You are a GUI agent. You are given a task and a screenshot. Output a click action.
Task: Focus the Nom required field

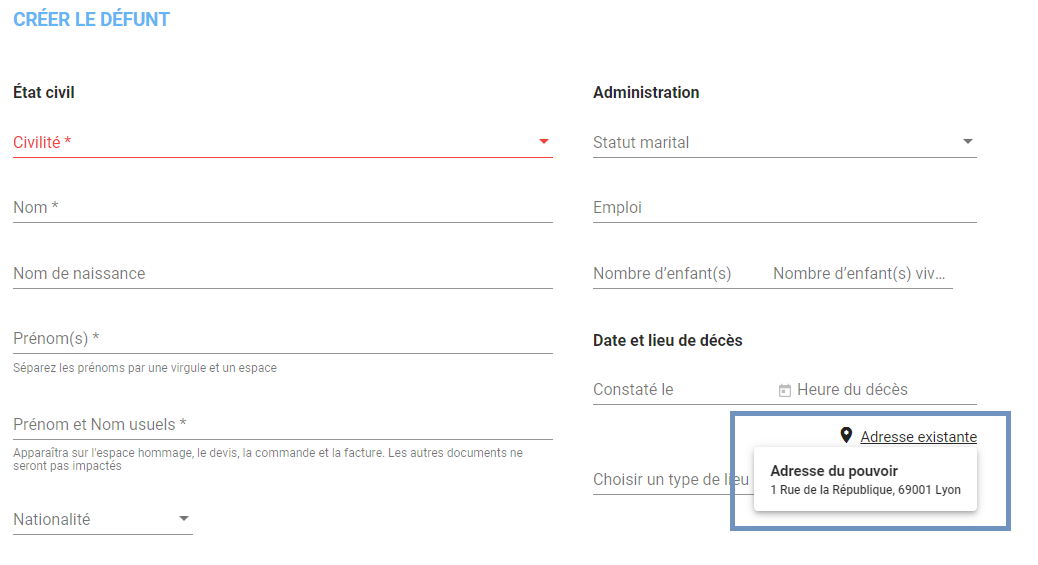(x=283, y=207)
